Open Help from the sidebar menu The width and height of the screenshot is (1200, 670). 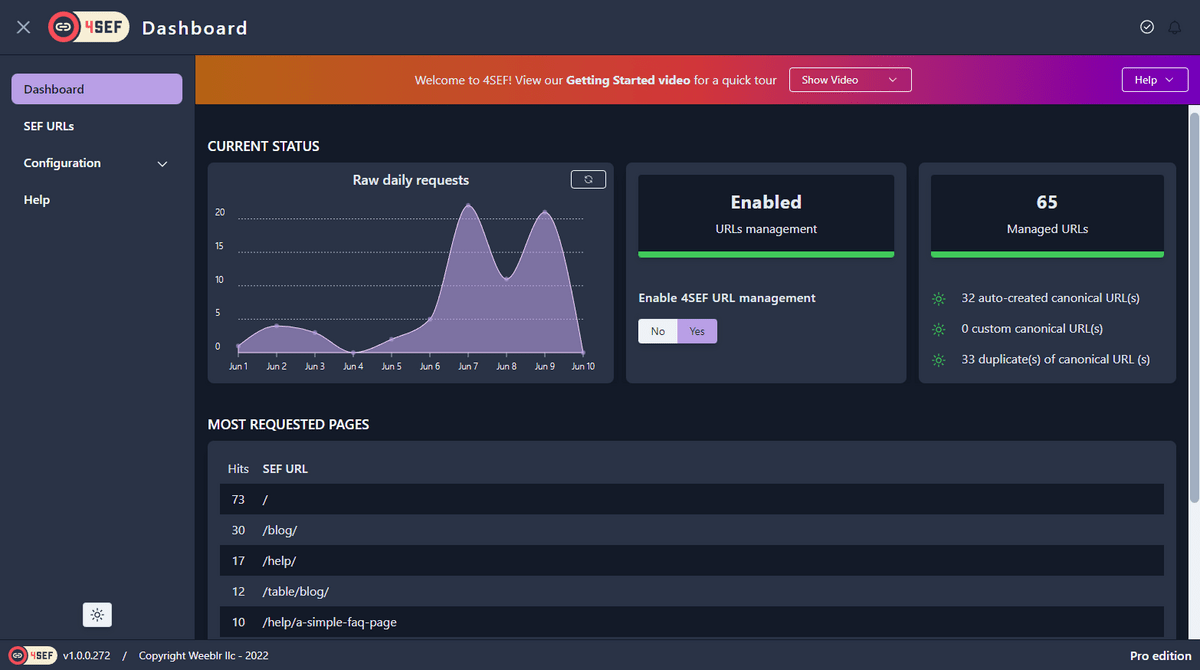click(36, 199)
